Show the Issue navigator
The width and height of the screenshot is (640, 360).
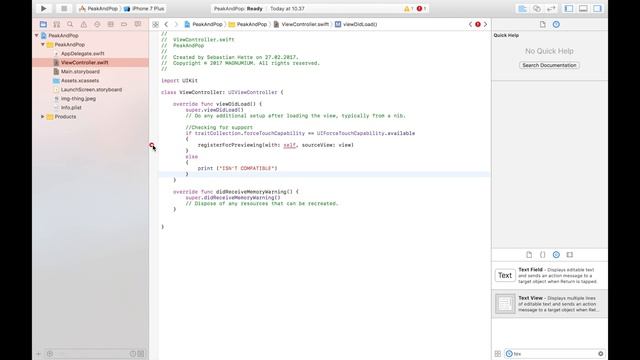(84, 24)
